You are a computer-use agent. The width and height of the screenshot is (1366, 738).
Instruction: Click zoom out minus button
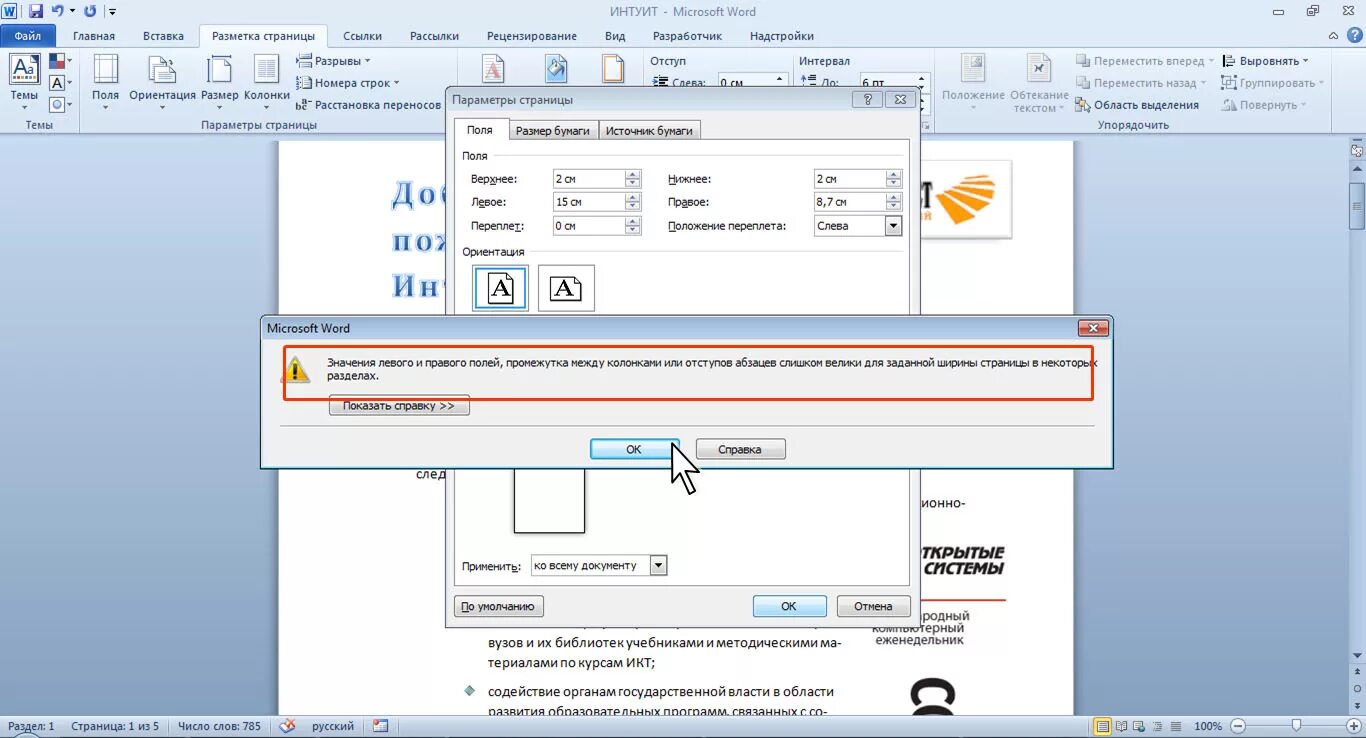[x=1237, y=726]
